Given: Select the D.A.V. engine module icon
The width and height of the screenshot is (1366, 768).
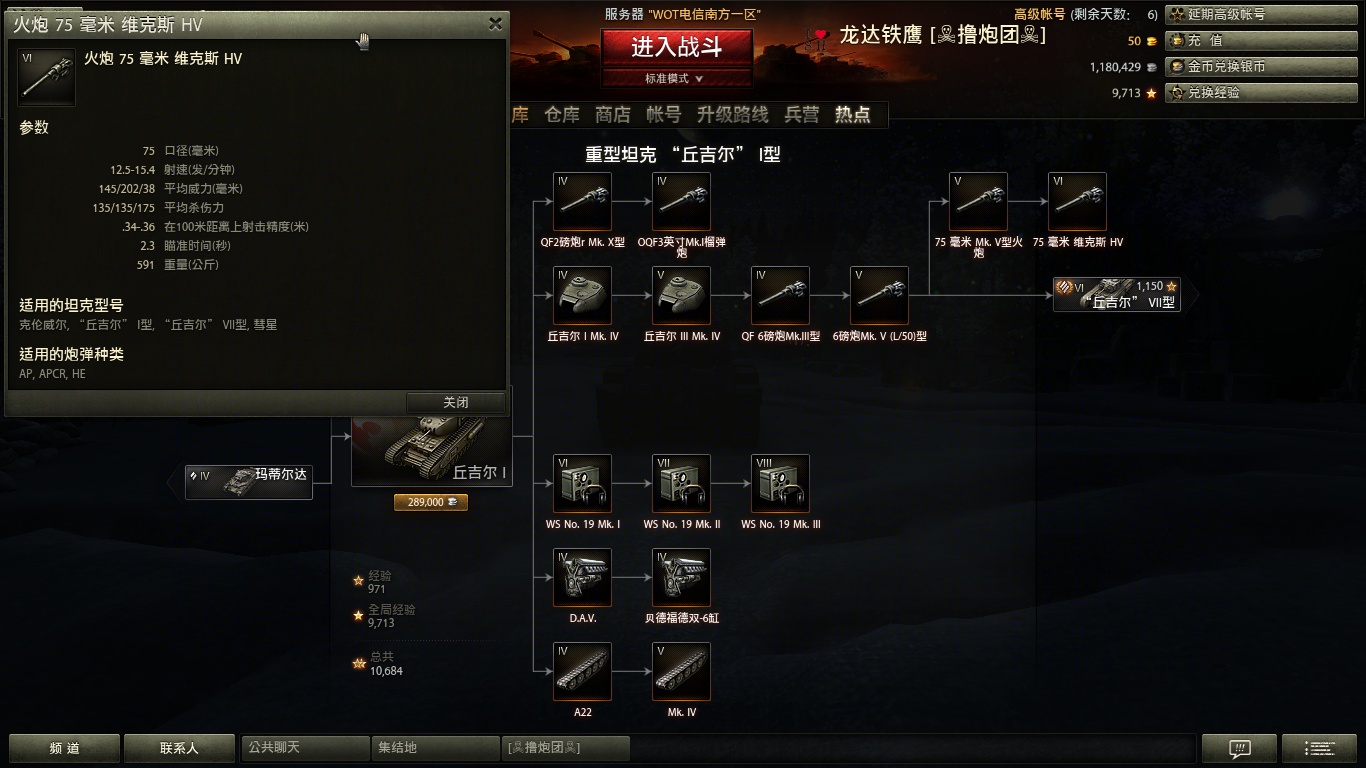Looking at the screenshot, I should click(x=582, y=577).
